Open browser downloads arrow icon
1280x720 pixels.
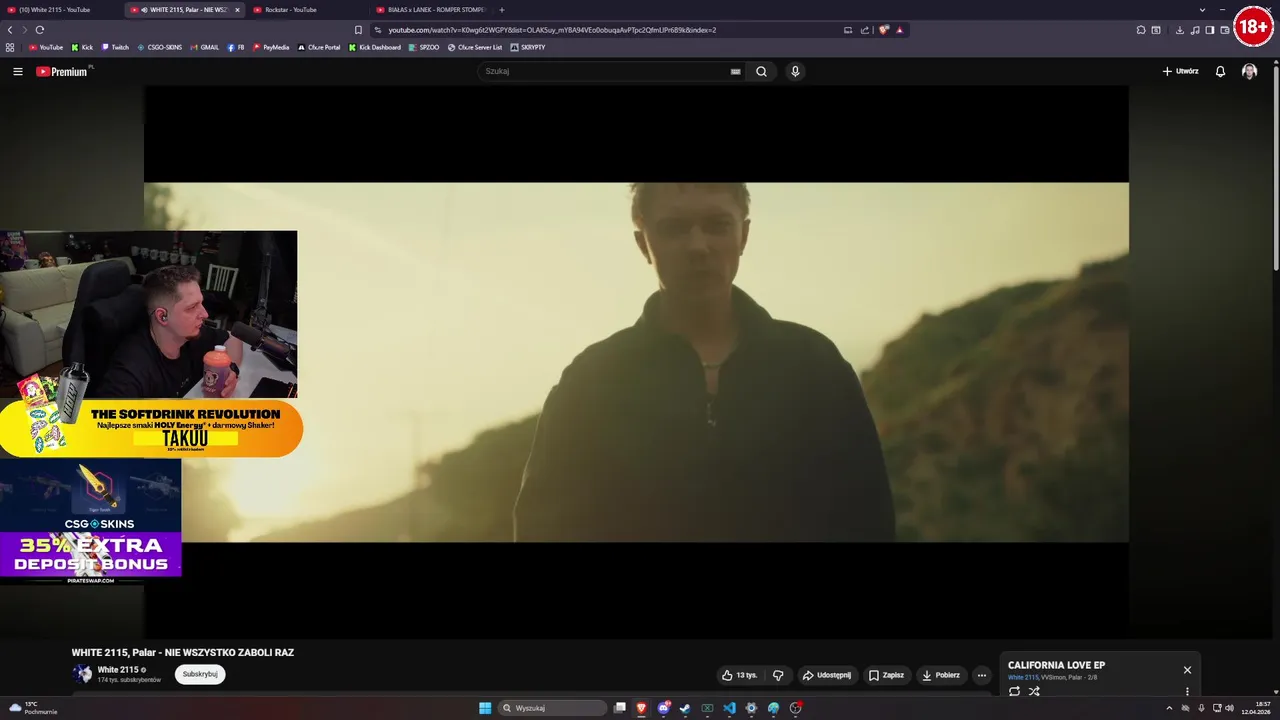pos(1180,30)
